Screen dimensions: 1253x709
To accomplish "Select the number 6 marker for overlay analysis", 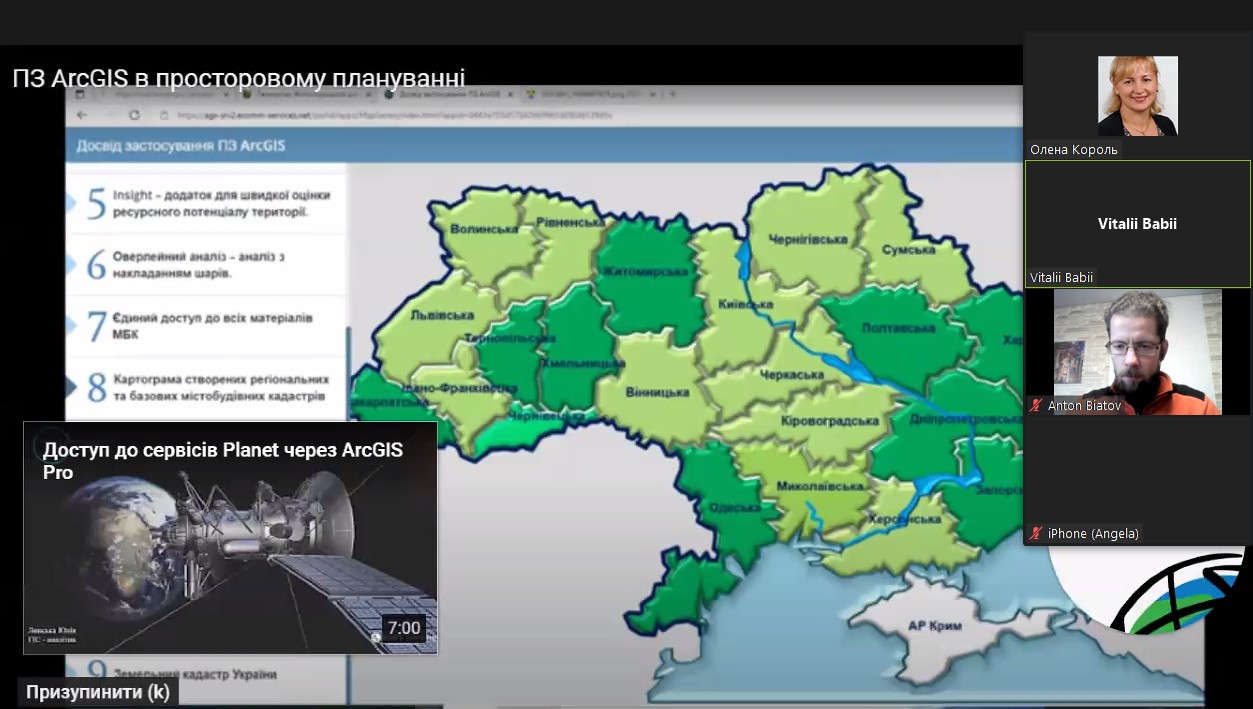I will 96,265.
